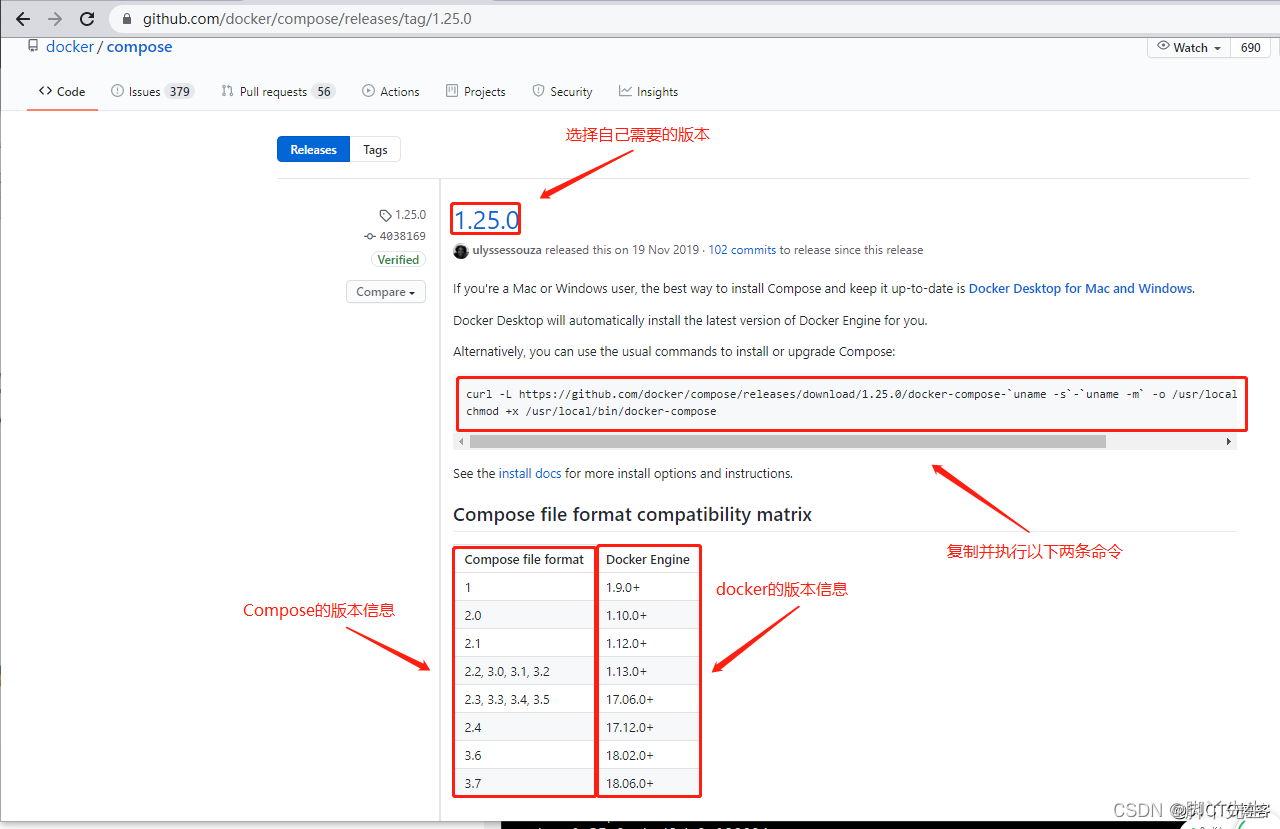This screenshot has height=829, width=1280.
Task: Click the 690 watchers count
Action: coord(1251,47)
